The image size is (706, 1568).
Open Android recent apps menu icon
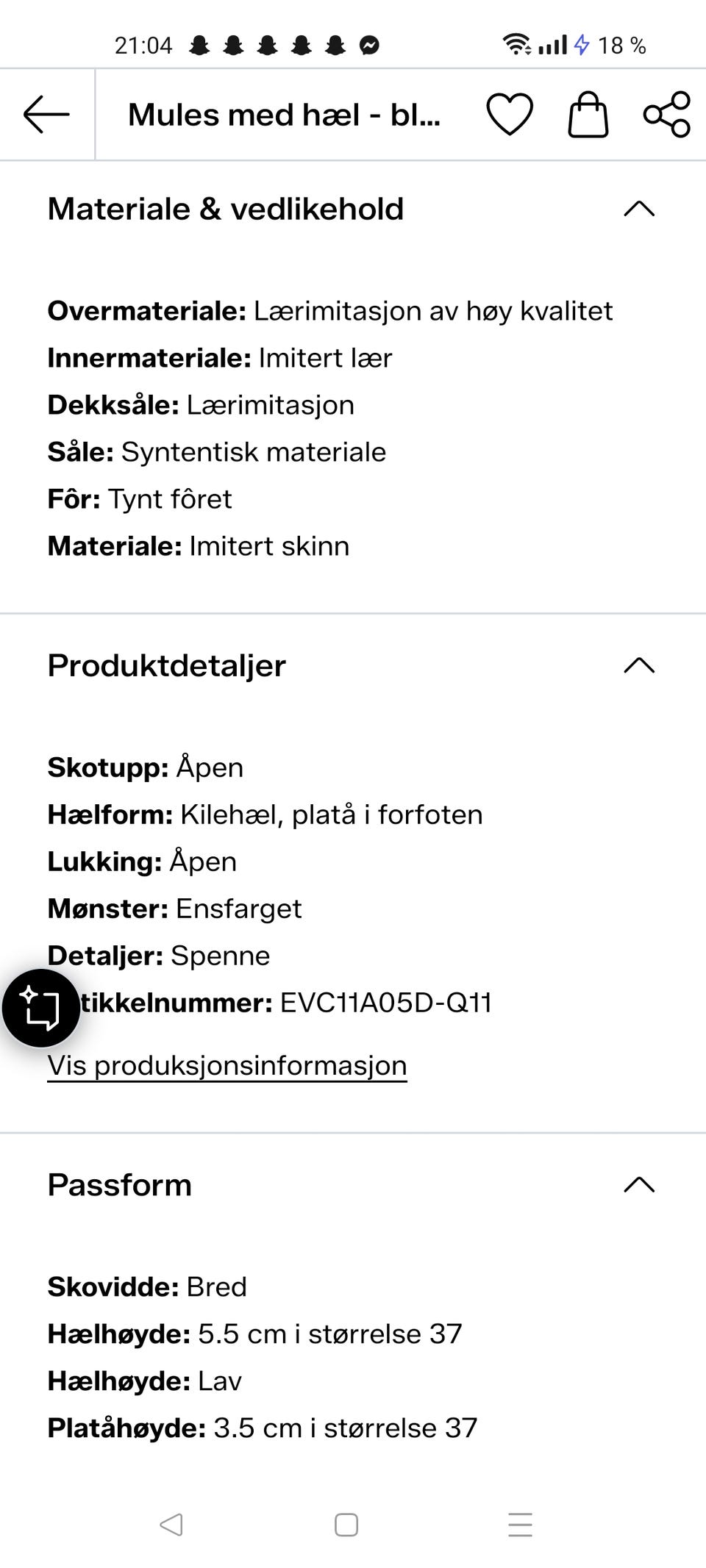pos(520,1525)
